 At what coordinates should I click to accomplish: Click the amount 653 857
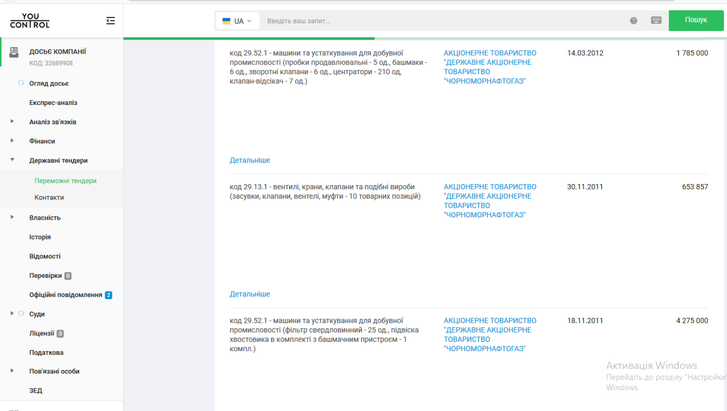click(695, 187)
